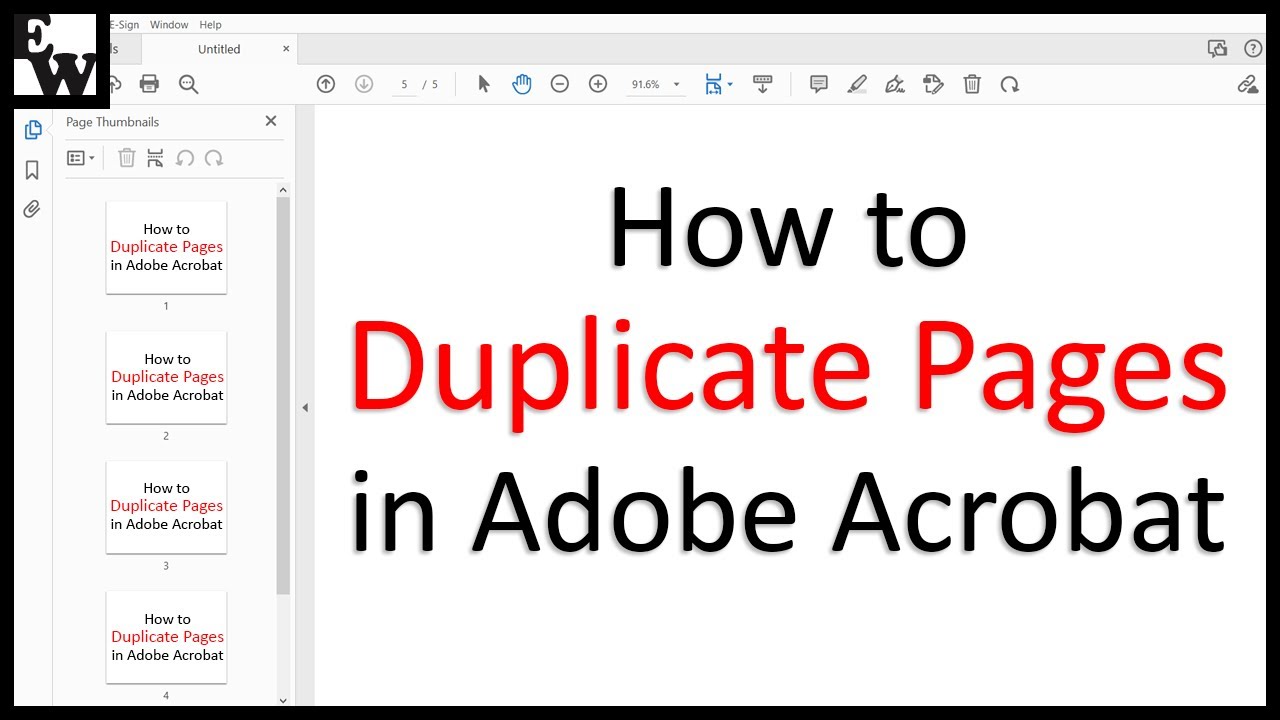Select the Highlight text tool

(857, 84)
